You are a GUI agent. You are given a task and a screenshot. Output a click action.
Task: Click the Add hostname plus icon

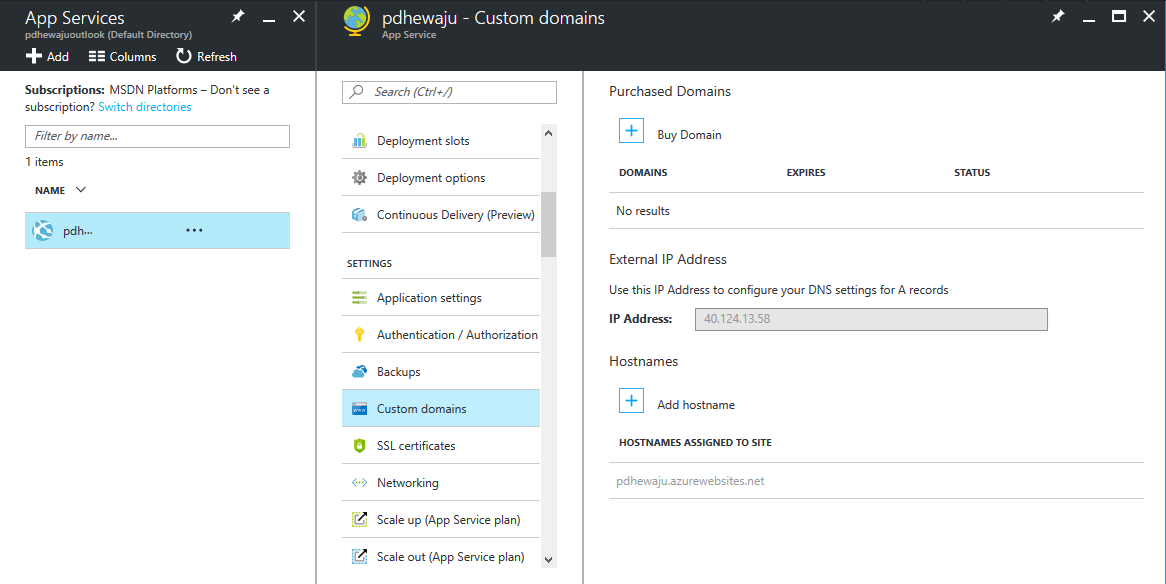coord(631,400)
